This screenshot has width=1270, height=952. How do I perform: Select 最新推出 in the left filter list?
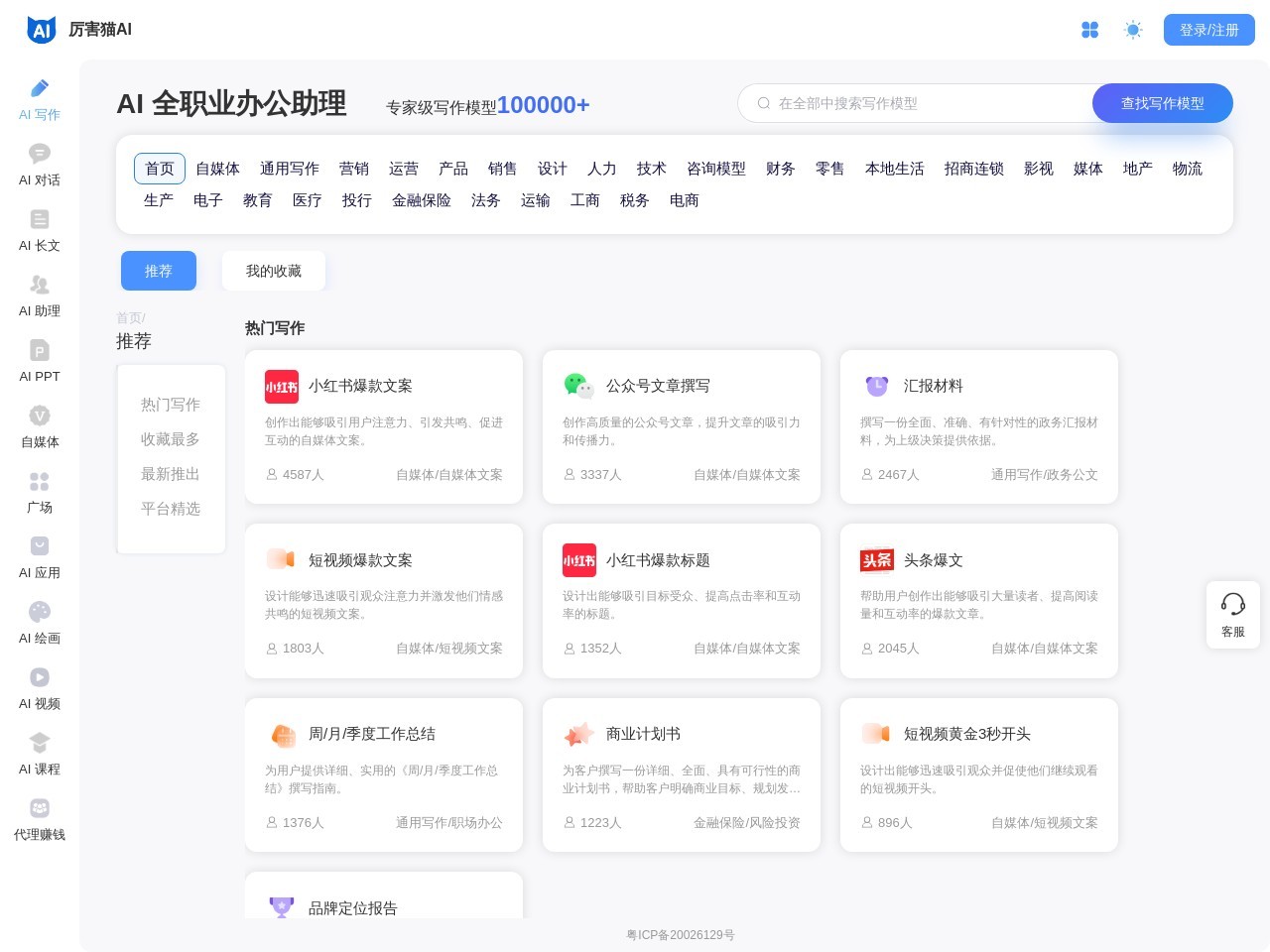(x=171, y=474)
